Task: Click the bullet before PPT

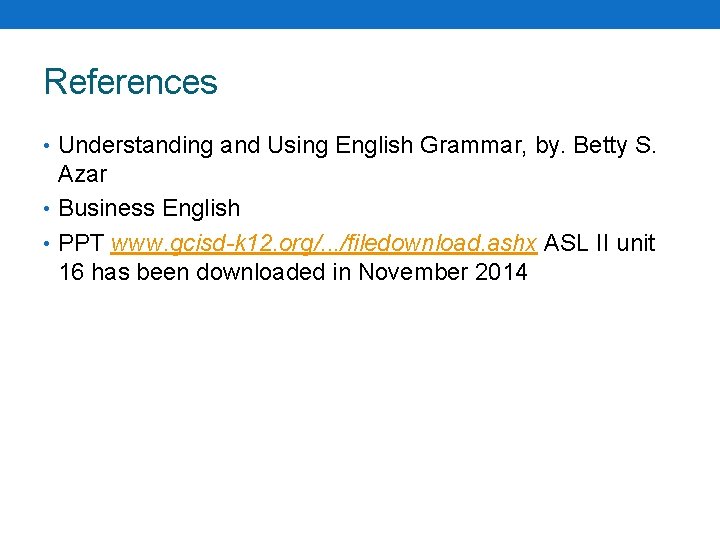Action: (48, 243)
